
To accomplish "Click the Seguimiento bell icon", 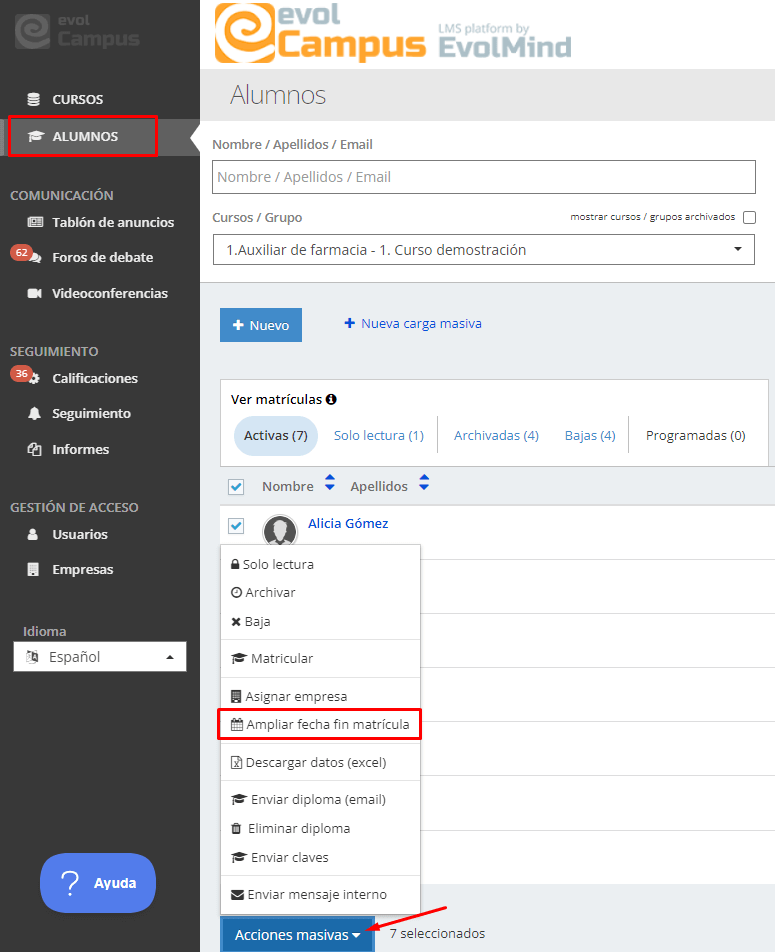I will (x=35, y=413).
